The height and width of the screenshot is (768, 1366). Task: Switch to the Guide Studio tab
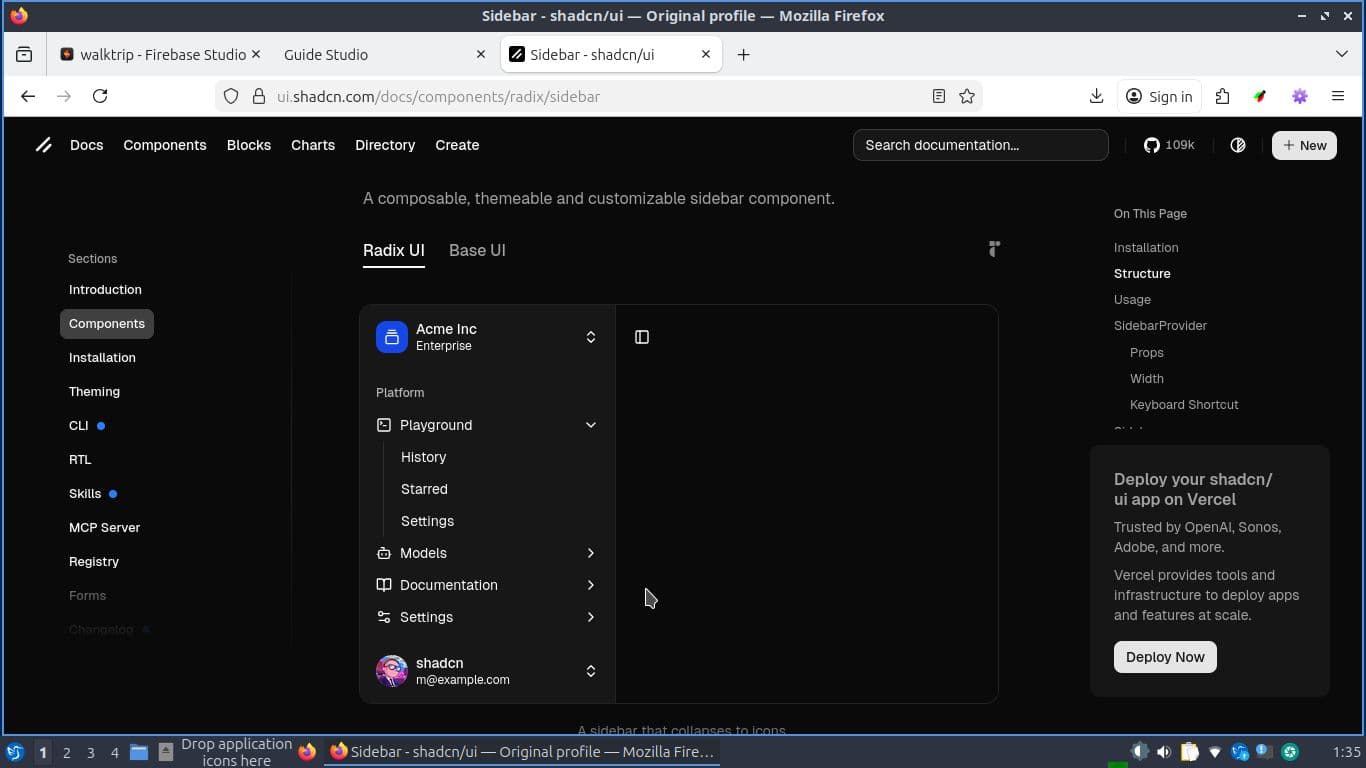384,54
